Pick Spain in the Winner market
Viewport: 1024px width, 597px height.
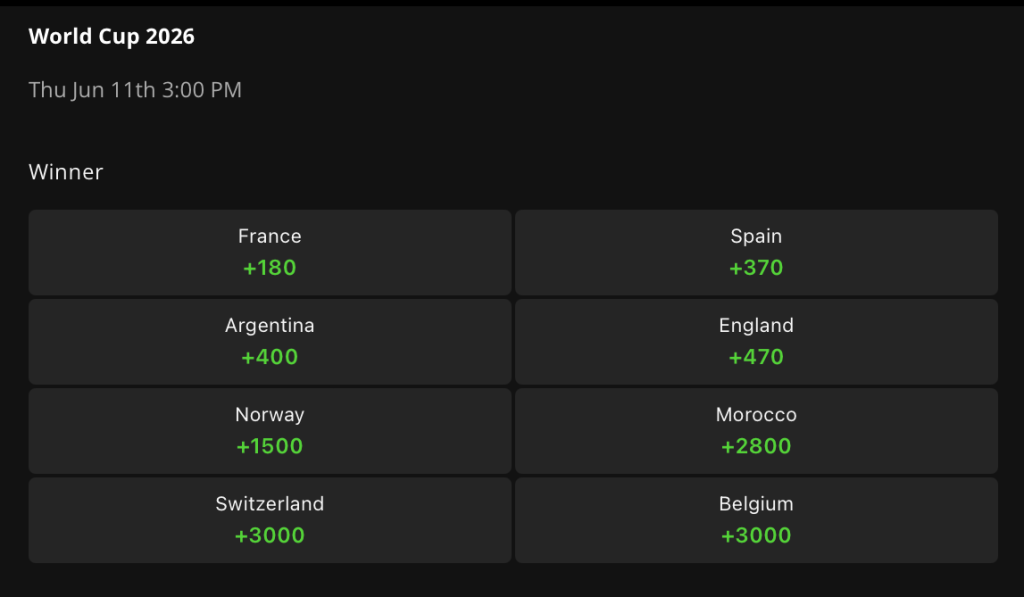[x=756, y=252]
